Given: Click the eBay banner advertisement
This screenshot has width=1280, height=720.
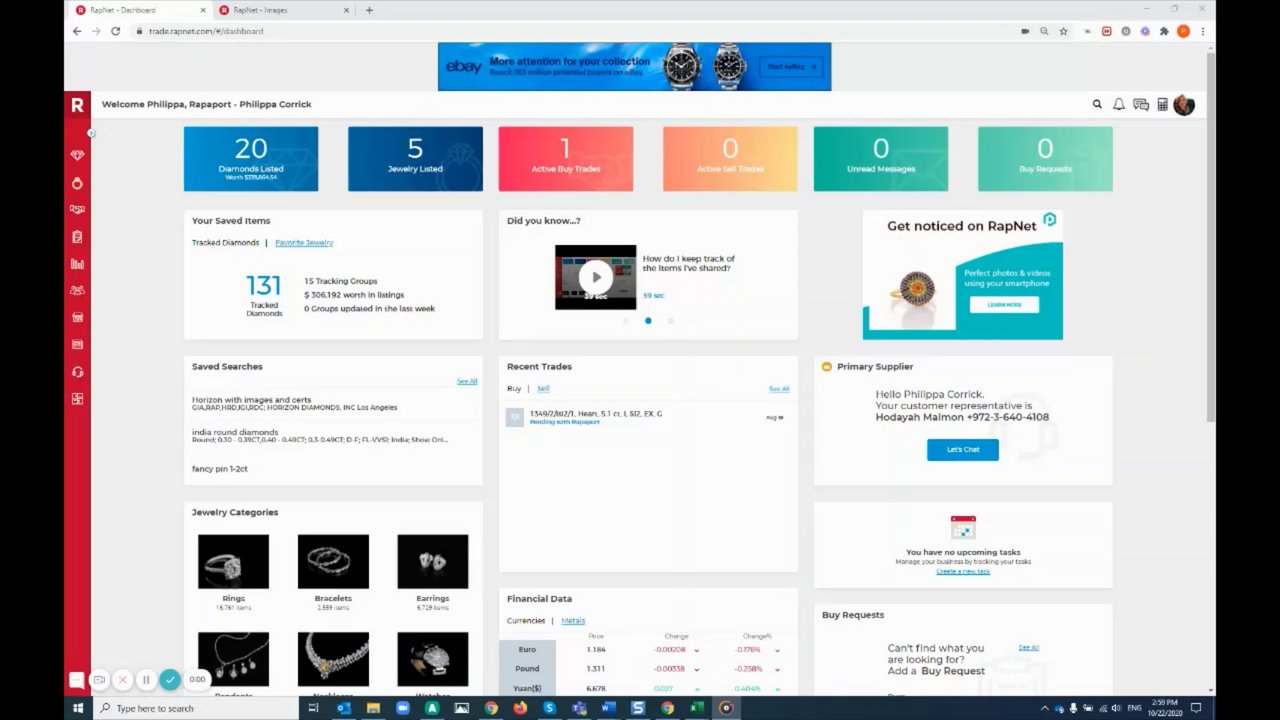Looking at the screenshot, I should [x=634, y=66].
